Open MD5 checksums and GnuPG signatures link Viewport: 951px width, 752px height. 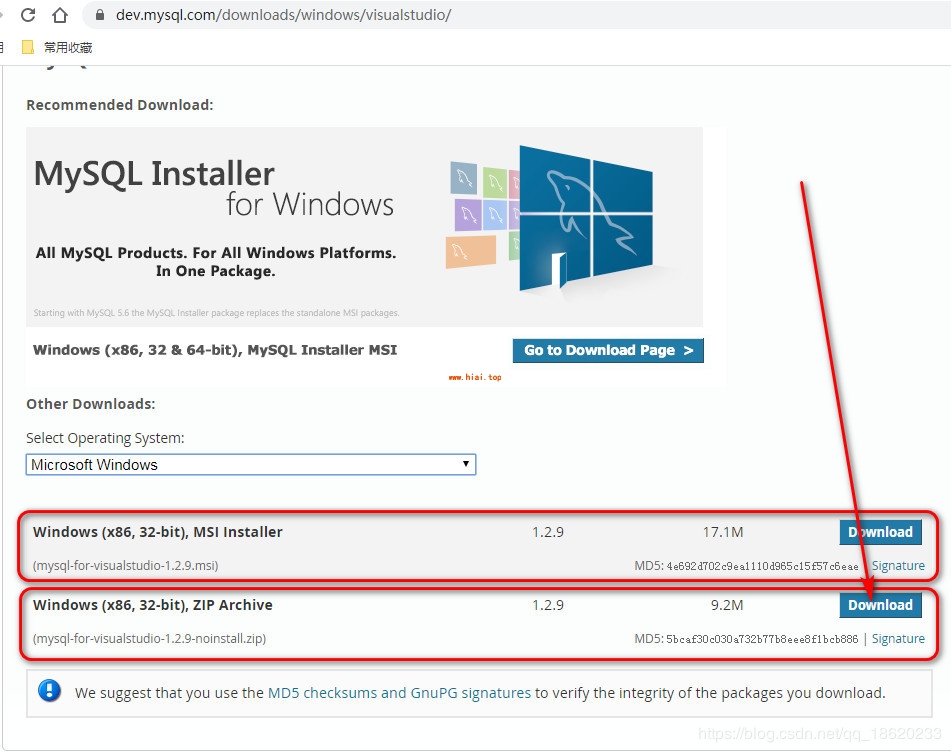click(399, 693)
